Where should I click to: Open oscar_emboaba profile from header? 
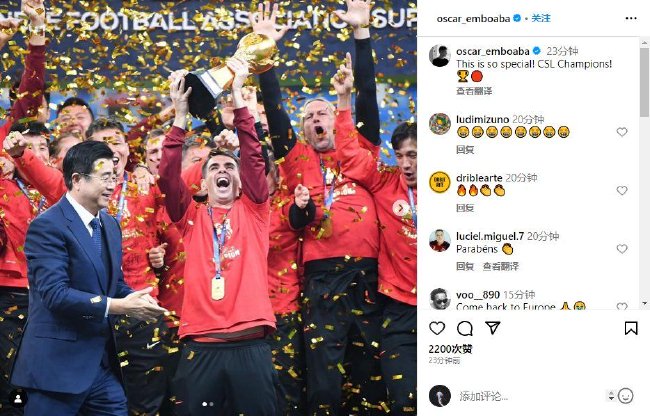(473, 19)
